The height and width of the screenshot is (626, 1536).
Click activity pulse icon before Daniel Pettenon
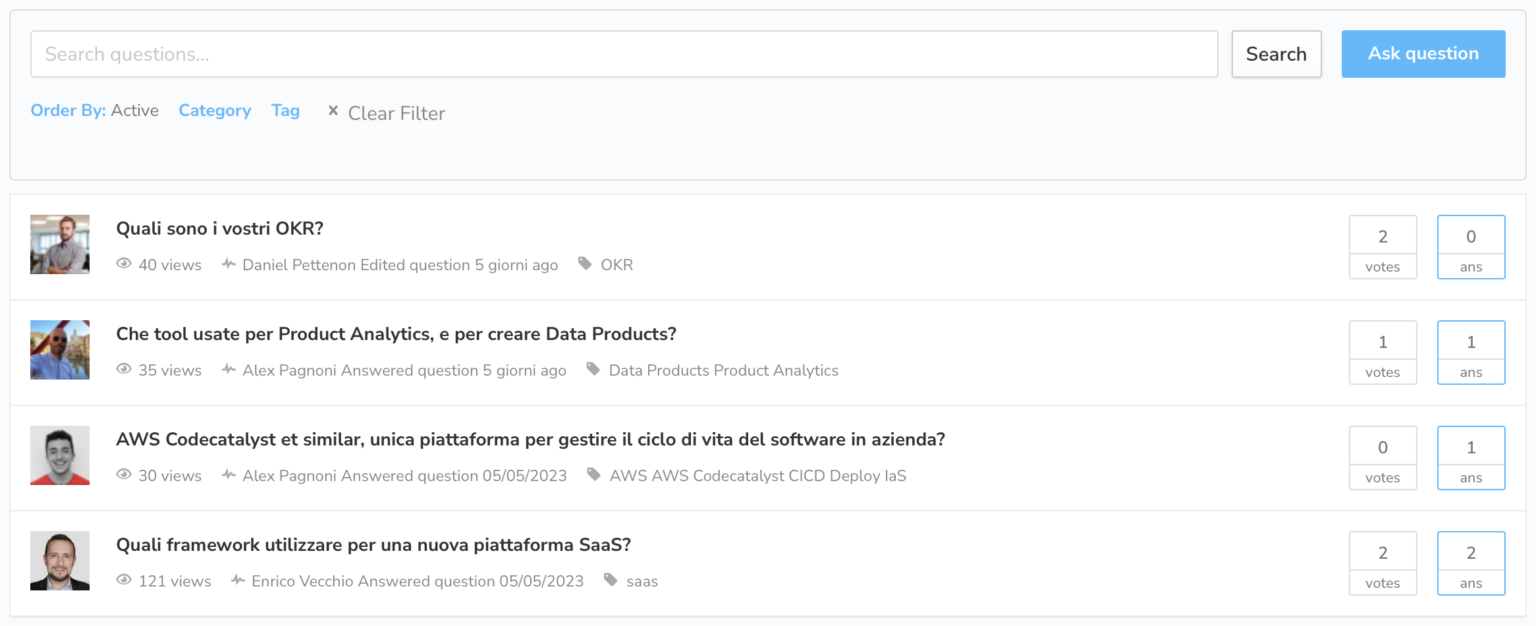[229, 265]
